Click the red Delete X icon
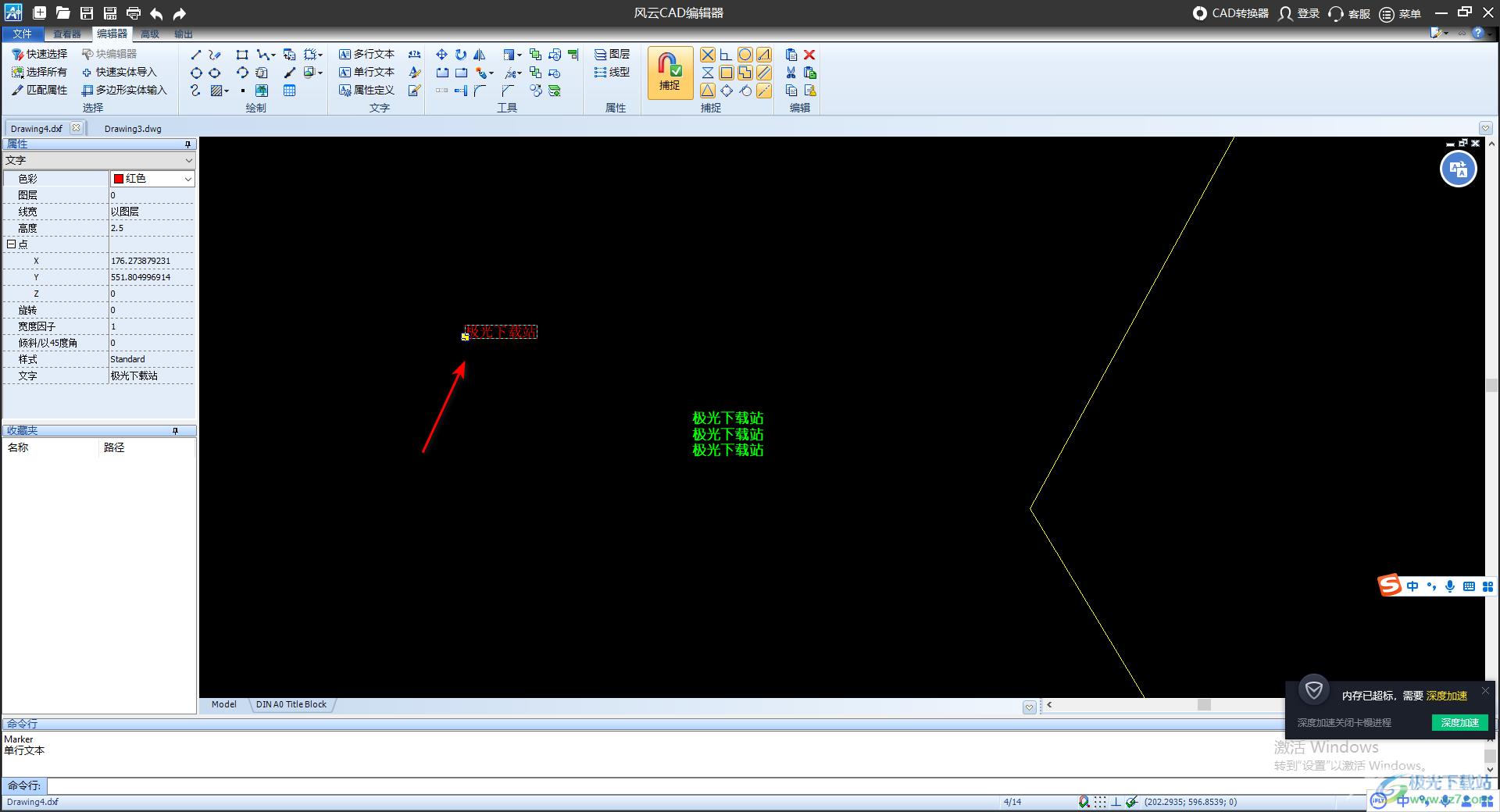Image resolution: width=1500 pixels, height=812 pixels. pyautogui.click(x=809, y=55)
